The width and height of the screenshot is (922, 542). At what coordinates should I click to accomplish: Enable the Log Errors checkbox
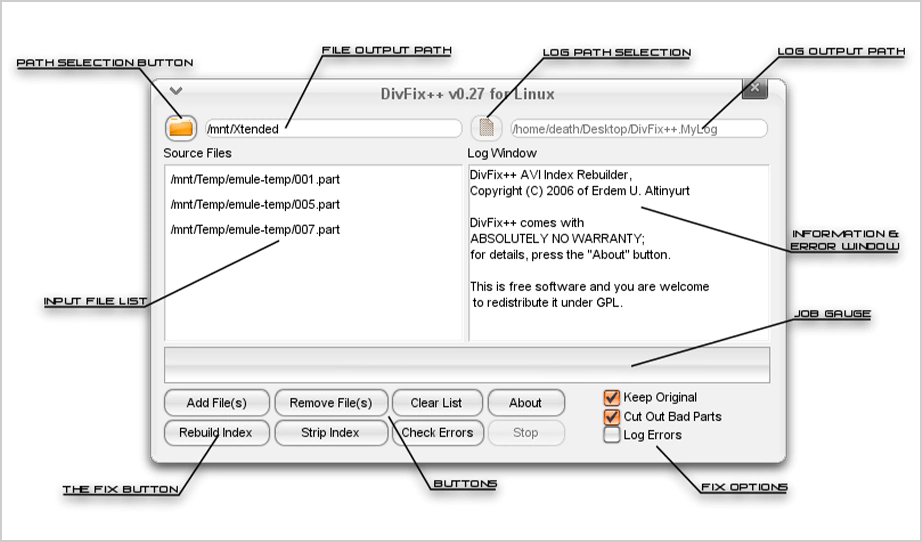[612, 435]
